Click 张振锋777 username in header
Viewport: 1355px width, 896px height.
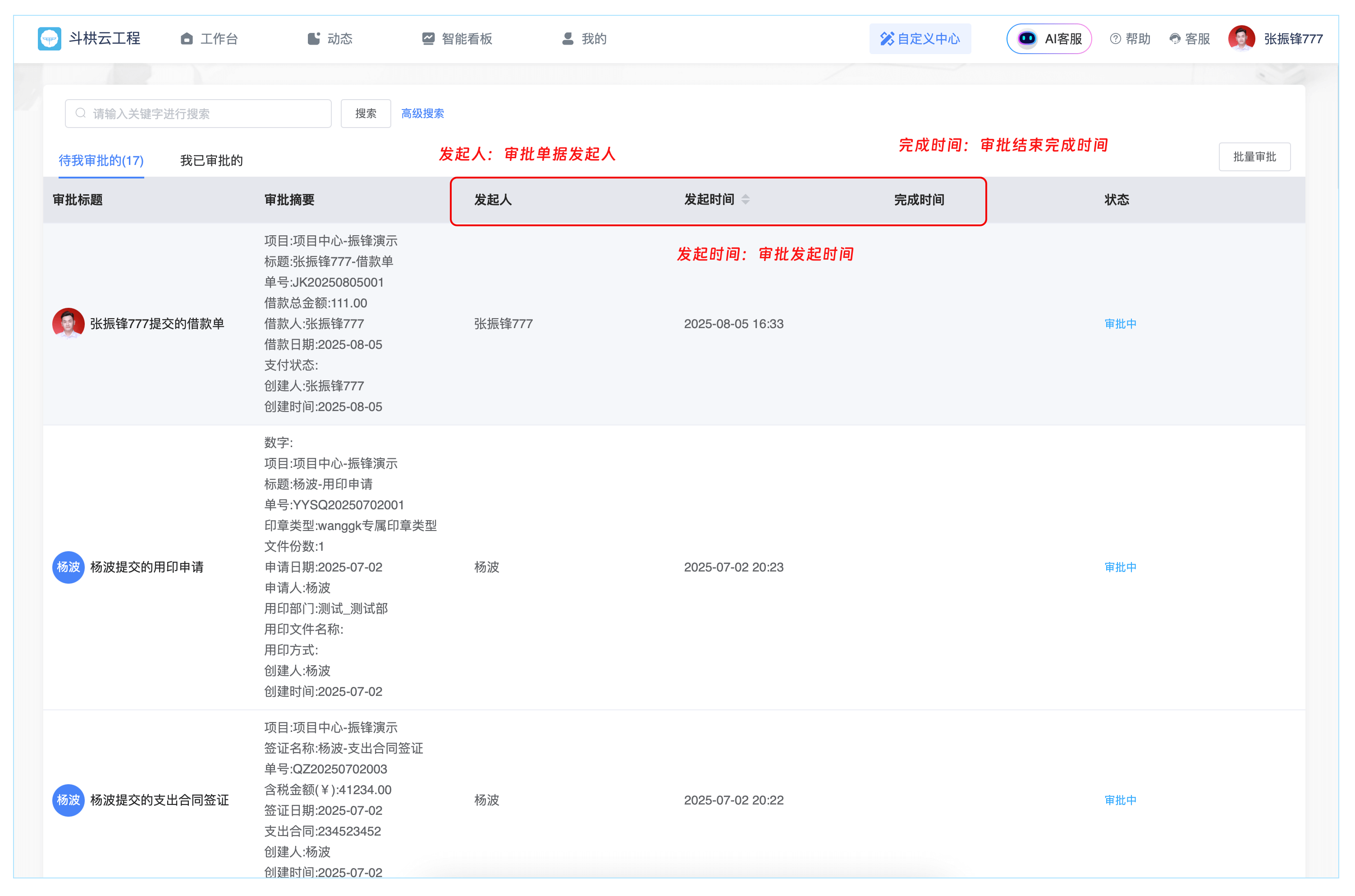pyautogui.click(x=1293, y=38)
